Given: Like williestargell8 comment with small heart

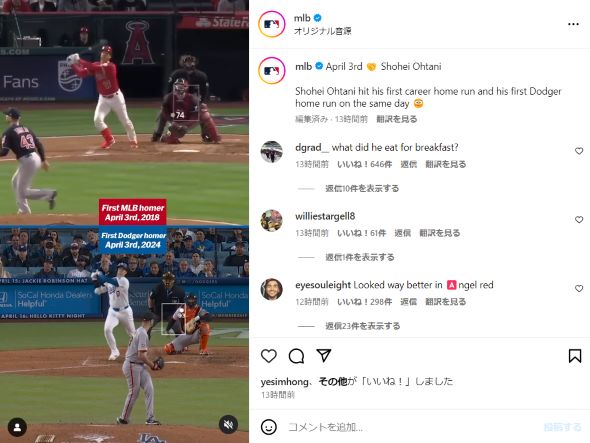Looking at the screenshot, I should point(579,219).
